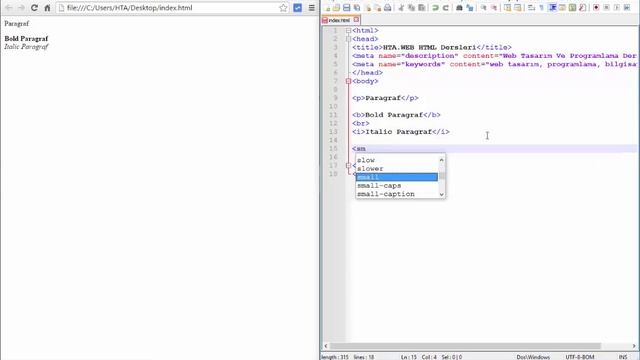The image size is (640, 360).
Task: Click the autocomplete list scroll-down arrow
Action: [442, 195]
